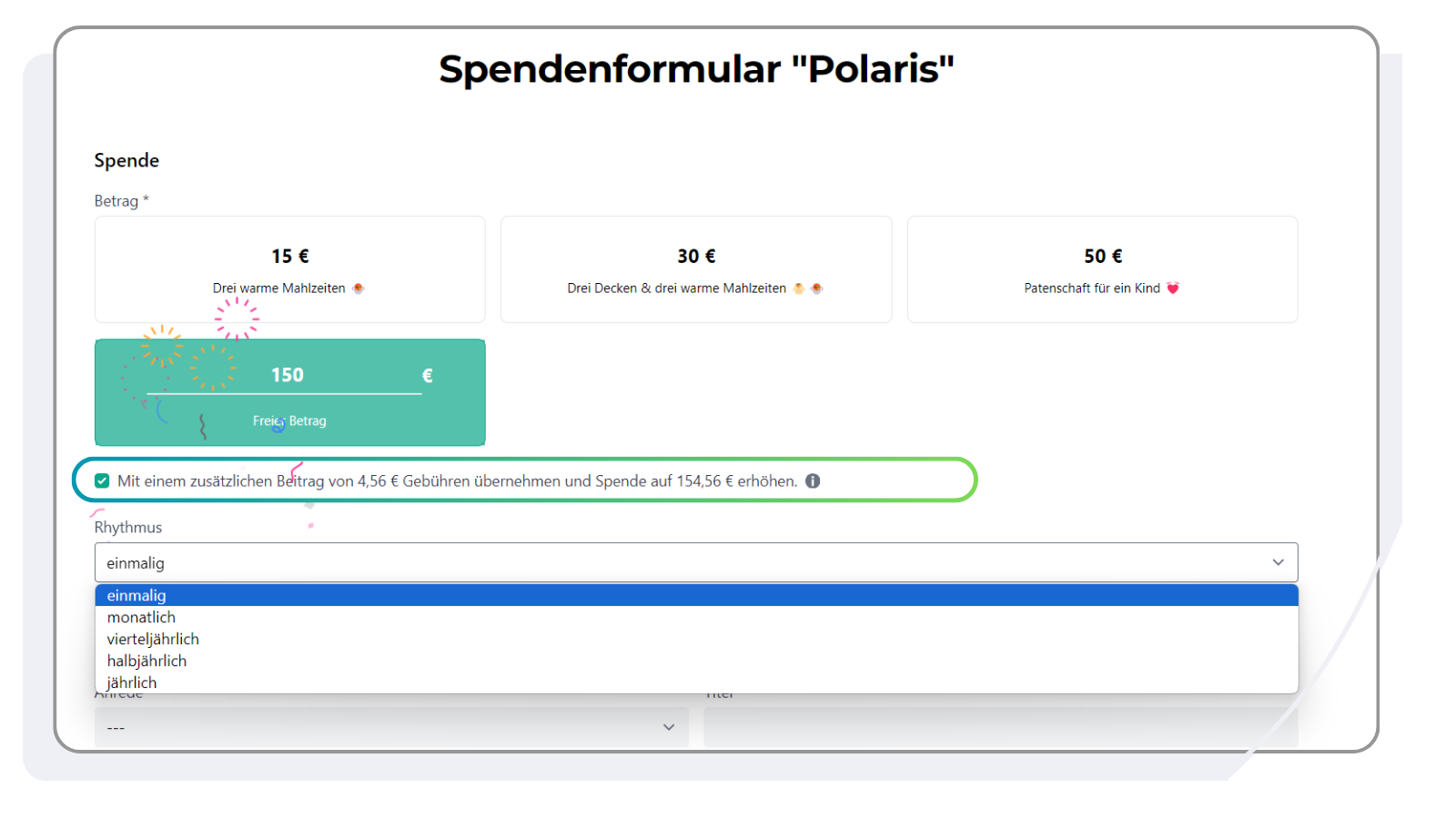Confirm "einmalig" as the rhythm
Viewport: 1456px width, 819px height.
136,596
